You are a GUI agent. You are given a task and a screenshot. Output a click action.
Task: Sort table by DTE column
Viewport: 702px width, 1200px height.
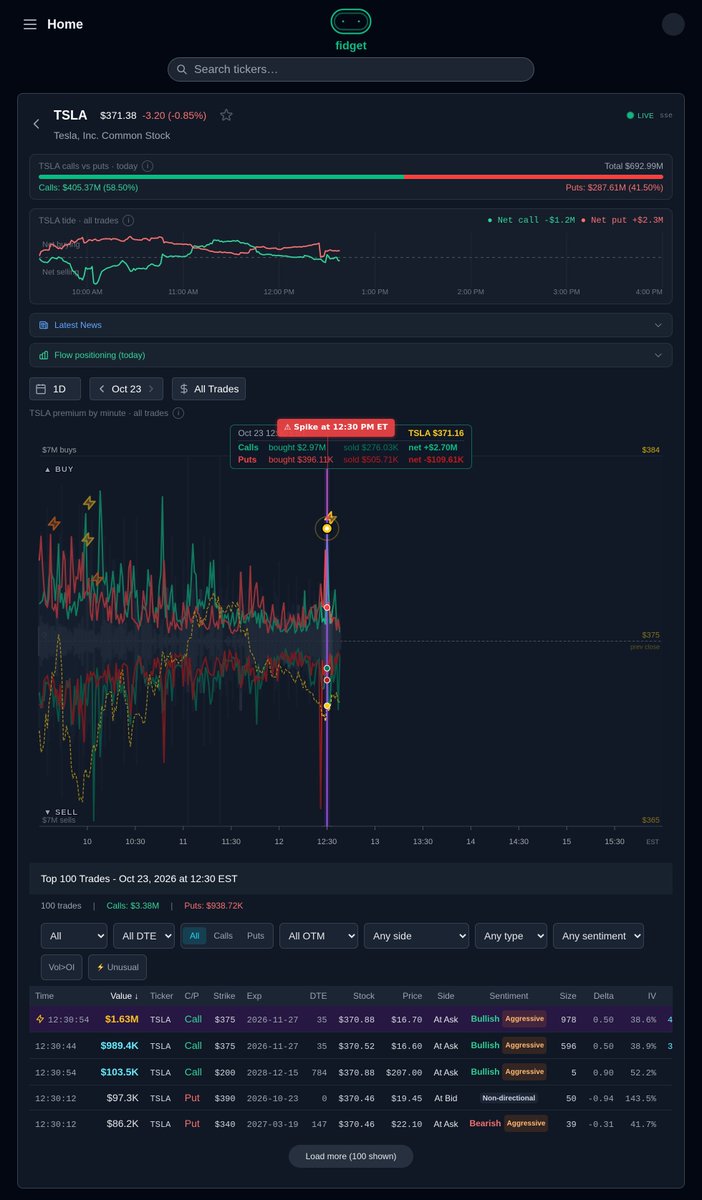[x=318, y=996]
